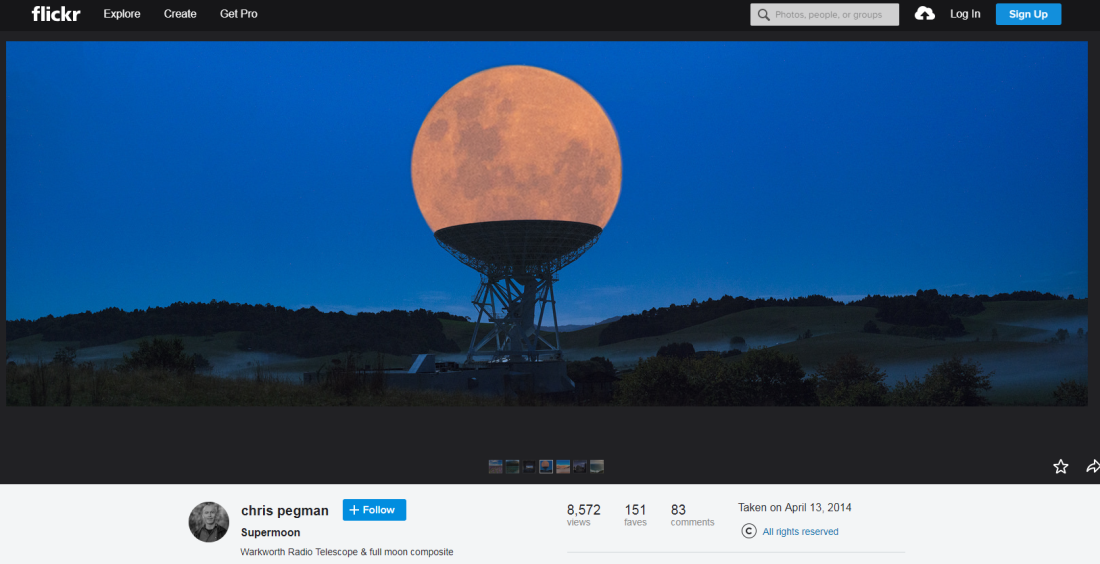This screenshot has width=1100, height=564.
Task: Select the green lake thumbnail
Action: click(x=512, y=466)
